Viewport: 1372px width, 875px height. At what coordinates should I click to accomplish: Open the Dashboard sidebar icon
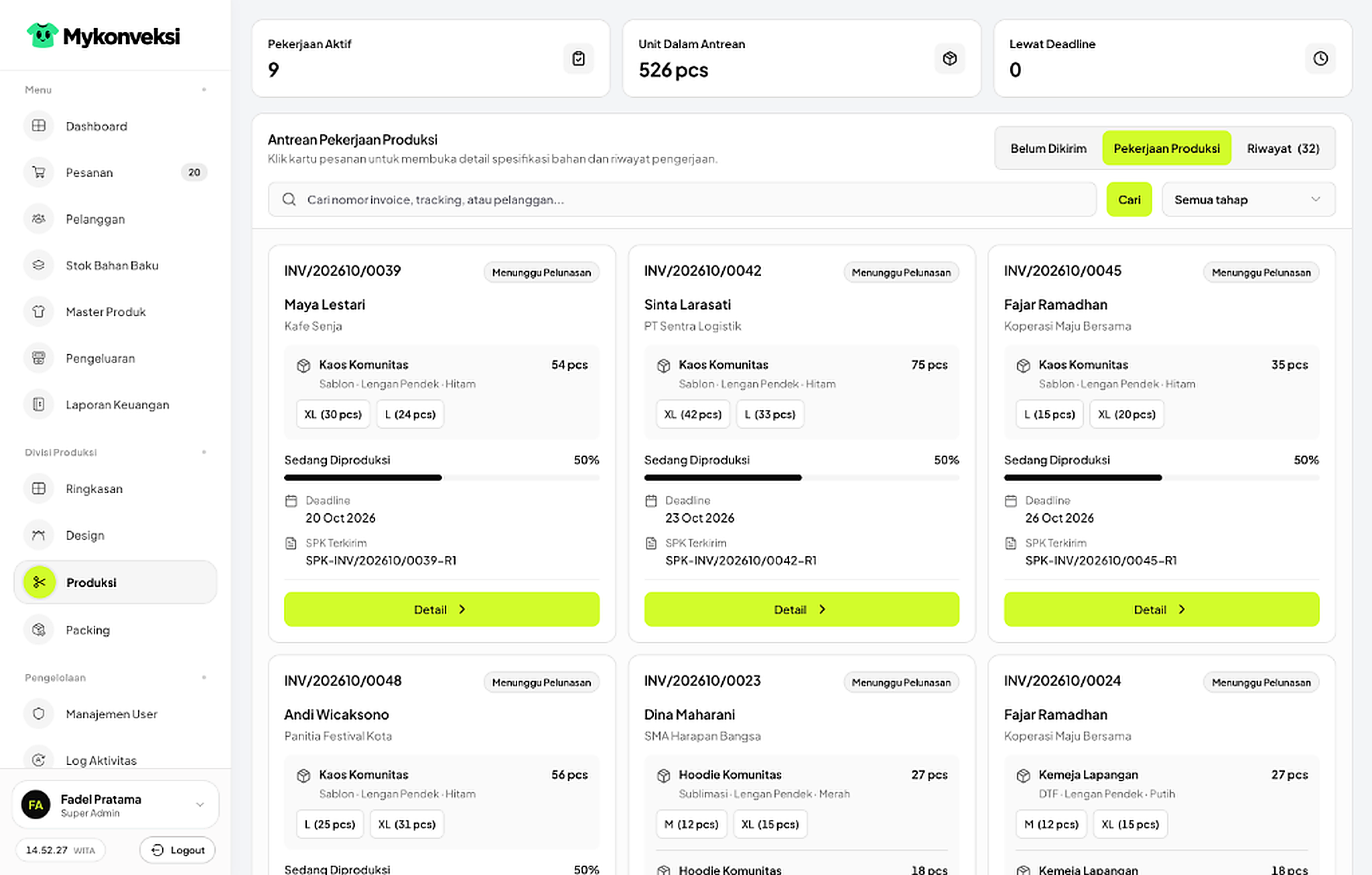click(39, 126)
